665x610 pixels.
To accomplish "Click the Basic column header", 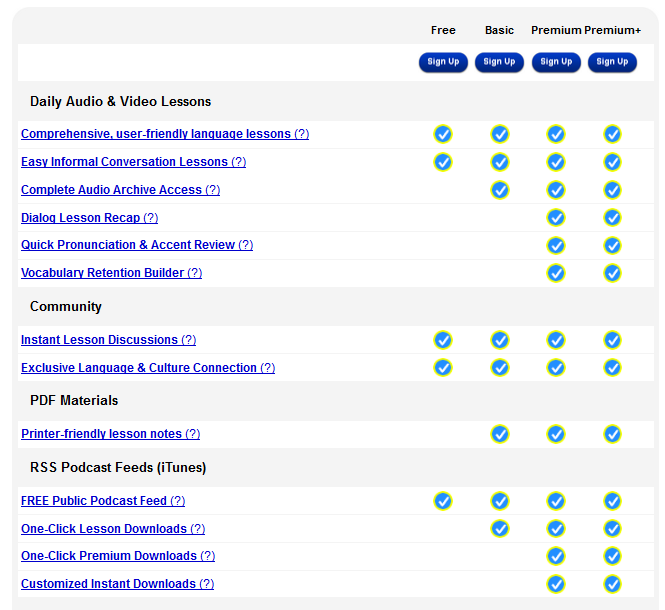I will [499, 30].
